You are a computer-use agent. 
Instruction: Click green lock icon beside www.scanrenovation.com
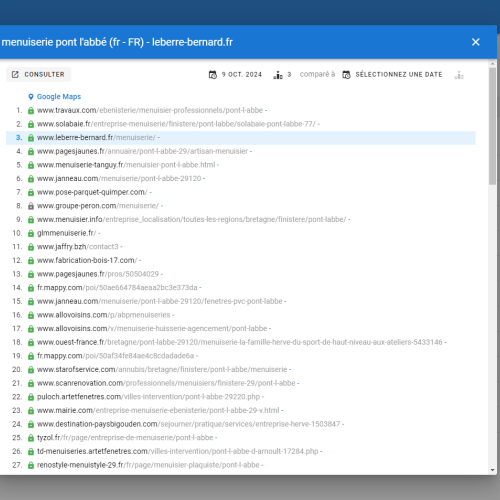coord(31,384)
